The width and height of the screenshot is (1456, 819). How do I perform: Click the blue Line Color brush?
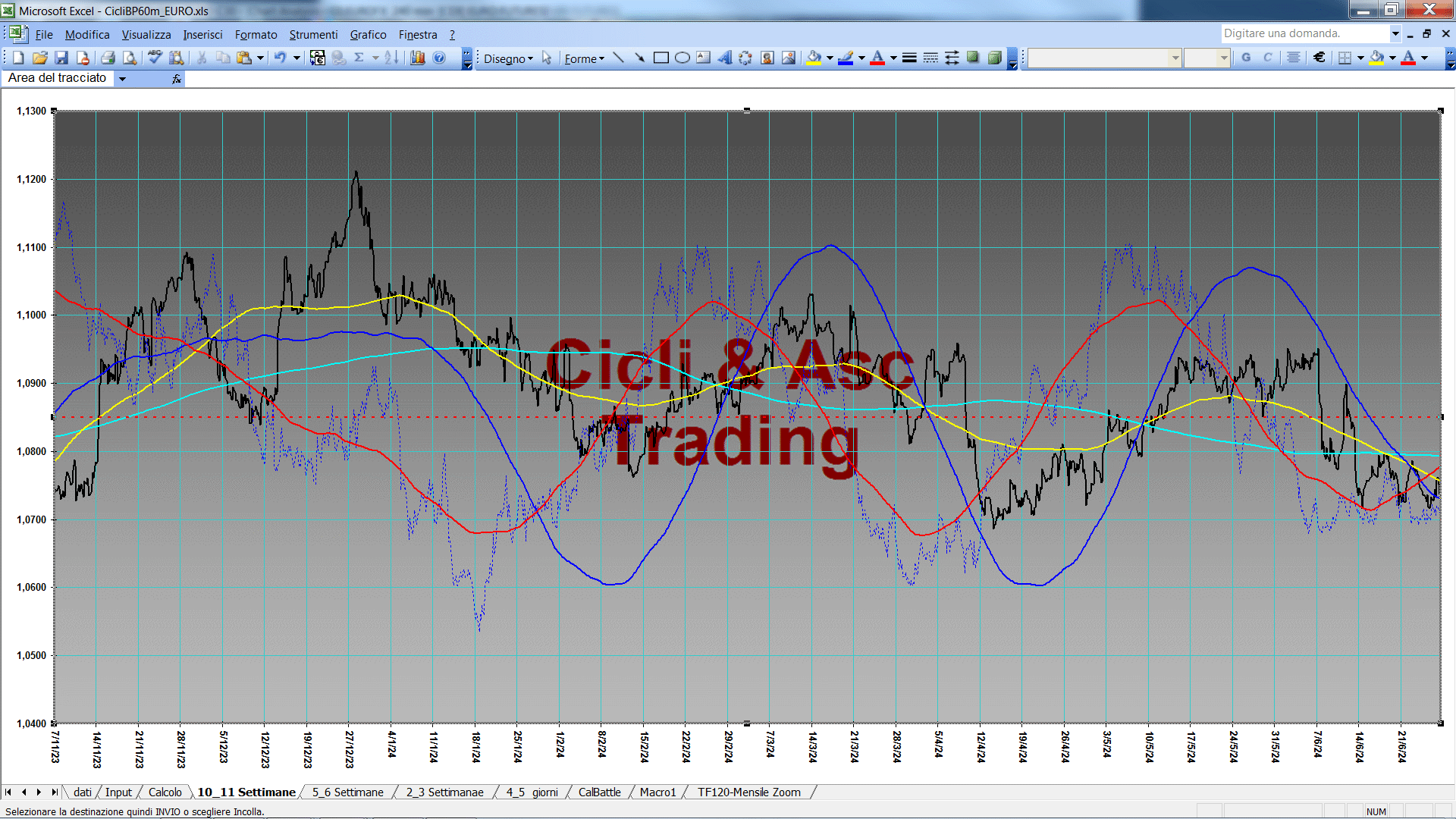pos(846,58)
